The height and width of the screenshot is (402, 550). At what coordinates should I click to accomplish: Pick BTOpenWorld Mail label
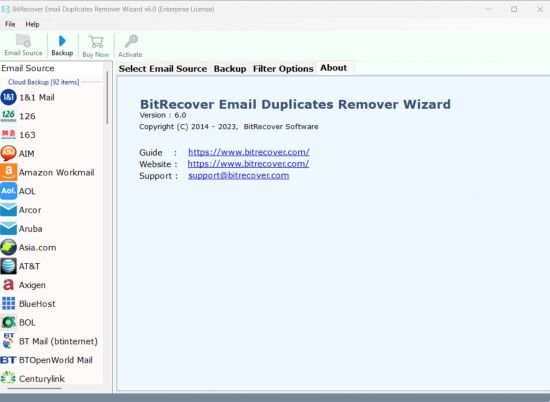56,360
